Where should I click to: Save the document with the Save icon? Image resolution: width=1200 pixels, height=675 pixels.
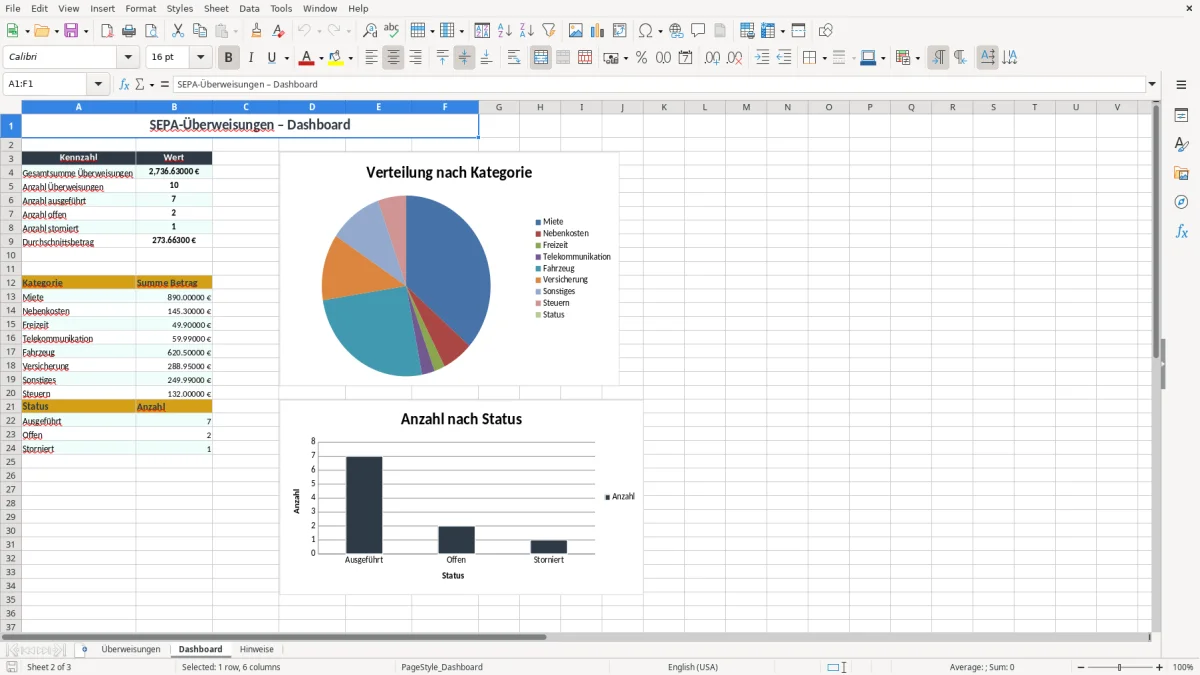tap(71, 31)
